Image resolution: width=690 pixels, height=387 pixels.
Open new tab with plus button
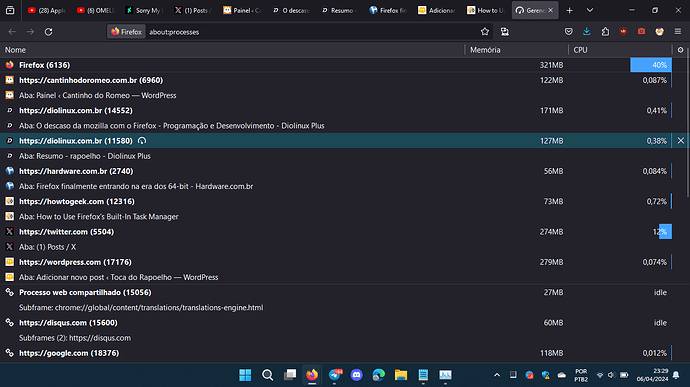(x=569, y=10)
